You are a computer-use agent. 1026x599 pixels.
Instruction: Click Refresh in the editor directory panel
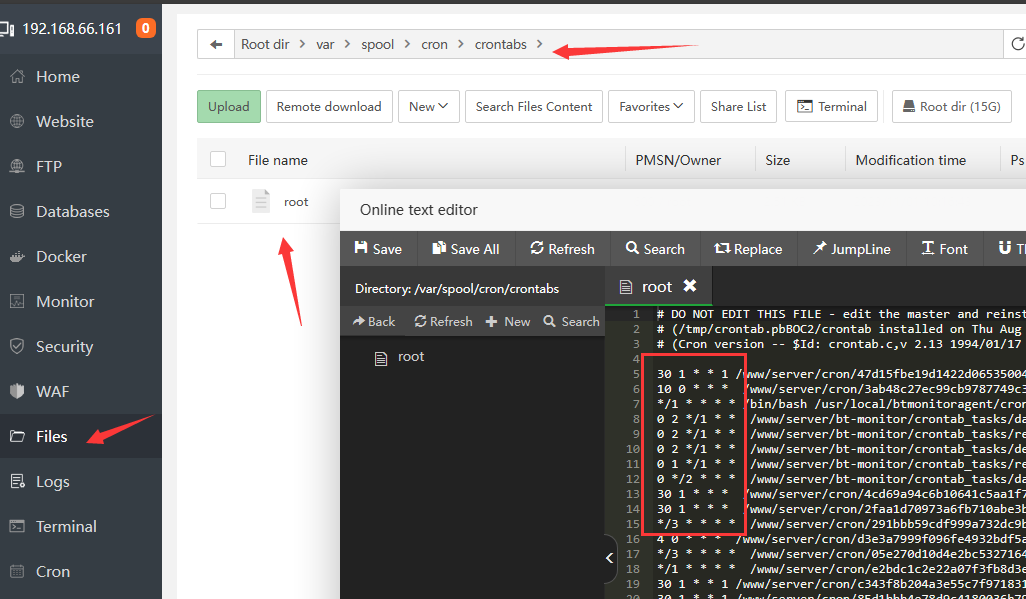pyautogui.click(x=443, y=321)
